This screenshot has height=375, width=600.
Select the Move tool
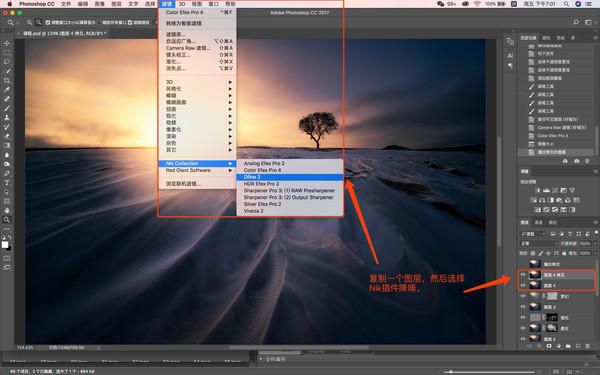[7, 43]
